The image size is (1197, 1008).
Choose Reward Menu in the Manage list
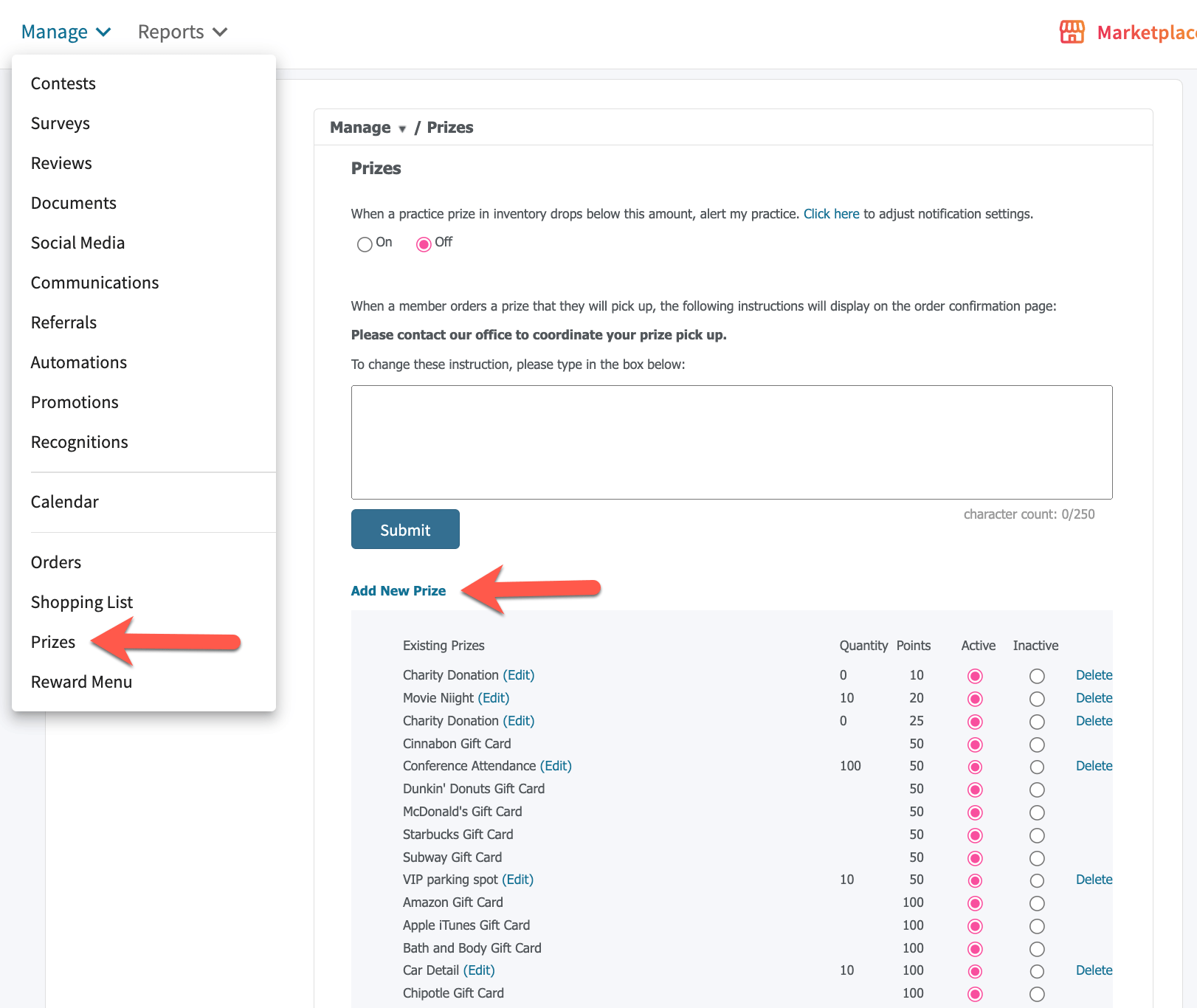coord(81,682)
